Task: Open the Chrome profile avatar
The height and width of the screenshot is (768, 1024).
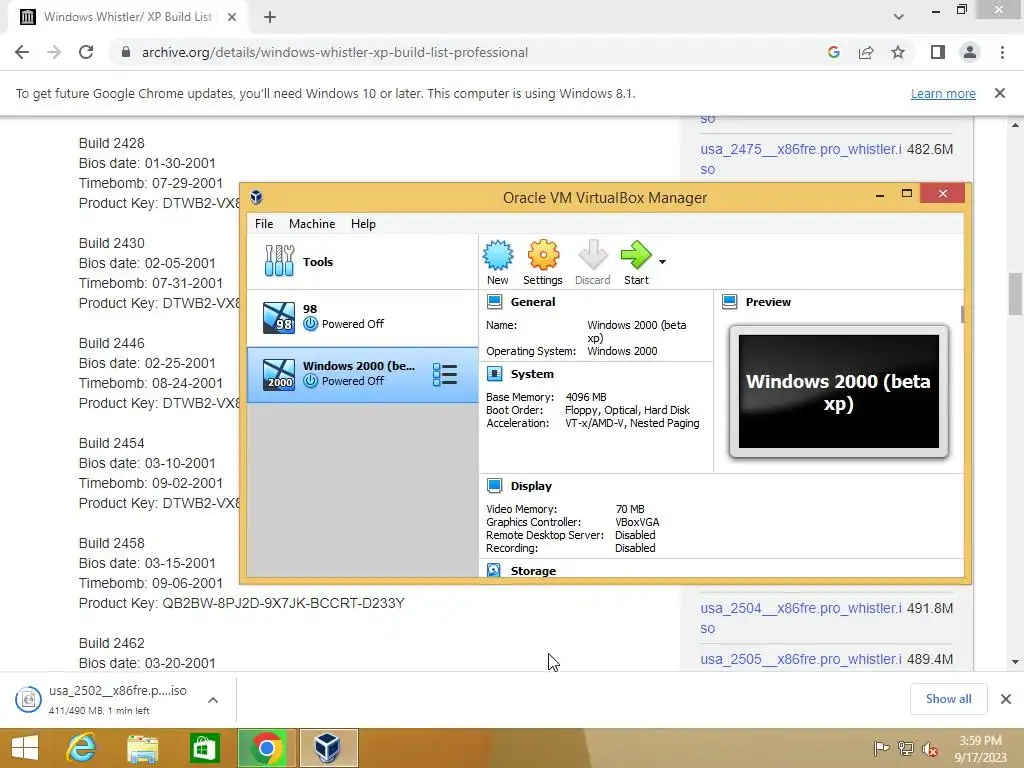Action: [x=970, y=52]
